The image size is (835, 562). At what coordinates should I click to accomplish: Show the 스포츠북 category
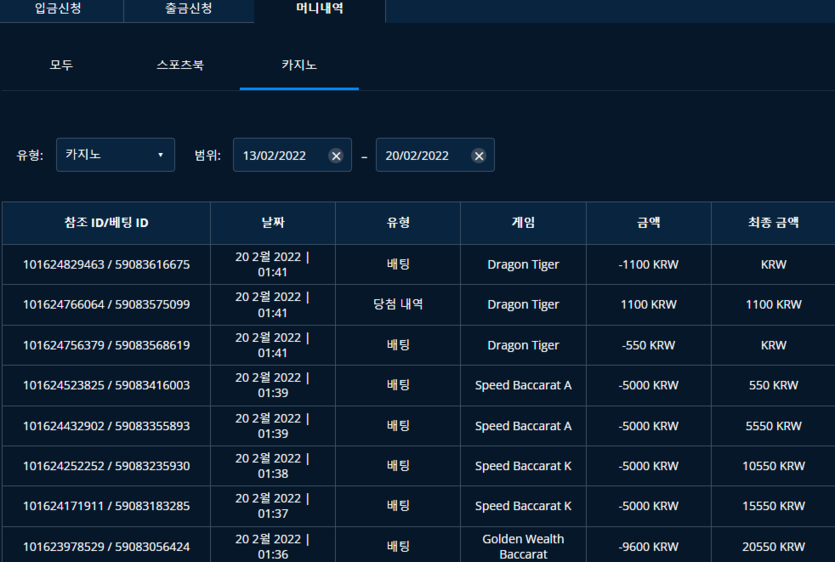click(180, 65)
